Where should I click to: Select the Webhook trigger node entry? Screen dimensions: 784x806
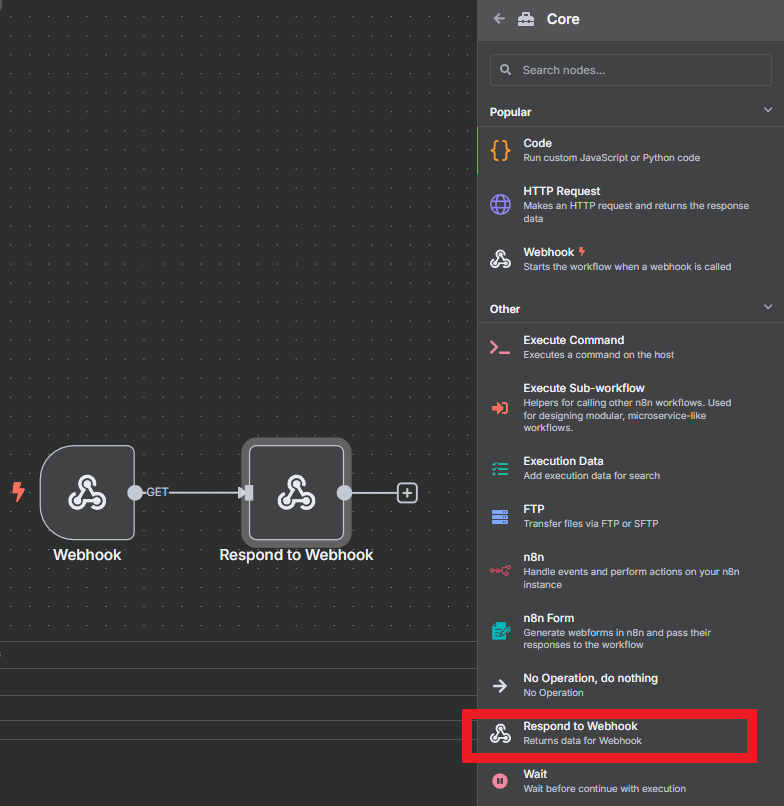click(630, 259)
